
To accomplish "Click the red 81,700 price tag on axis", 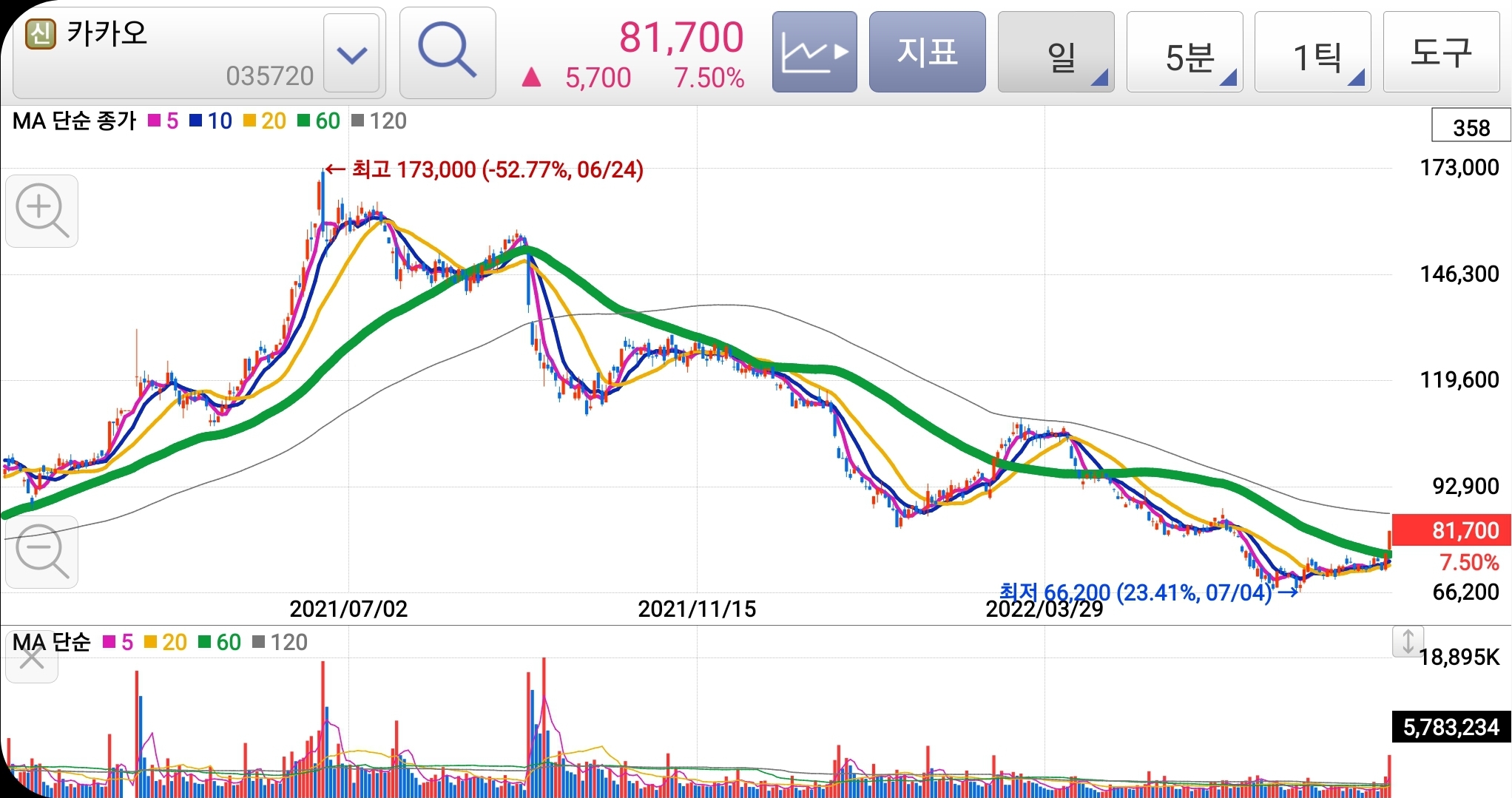I will coord(1452,530).
